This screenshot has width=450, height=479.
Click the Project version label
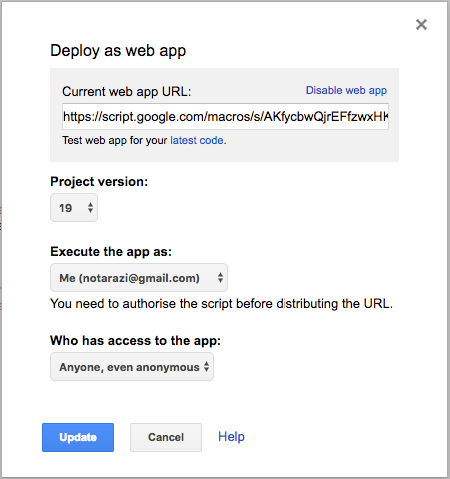(99, 182)
